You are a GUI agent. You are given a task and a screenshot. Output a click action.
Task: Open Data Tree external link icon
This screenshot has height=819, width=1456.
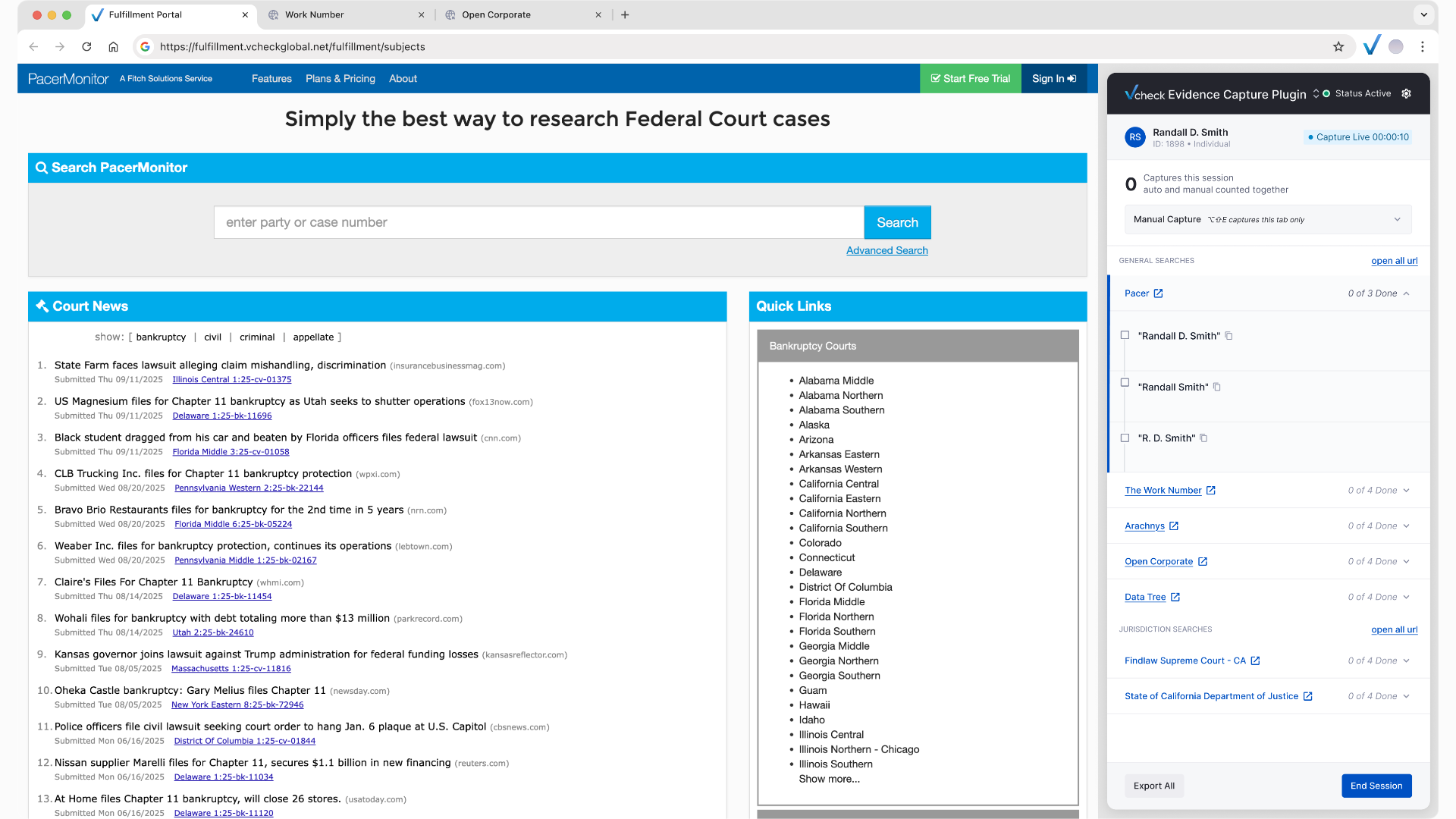(x=1175, y=598)
